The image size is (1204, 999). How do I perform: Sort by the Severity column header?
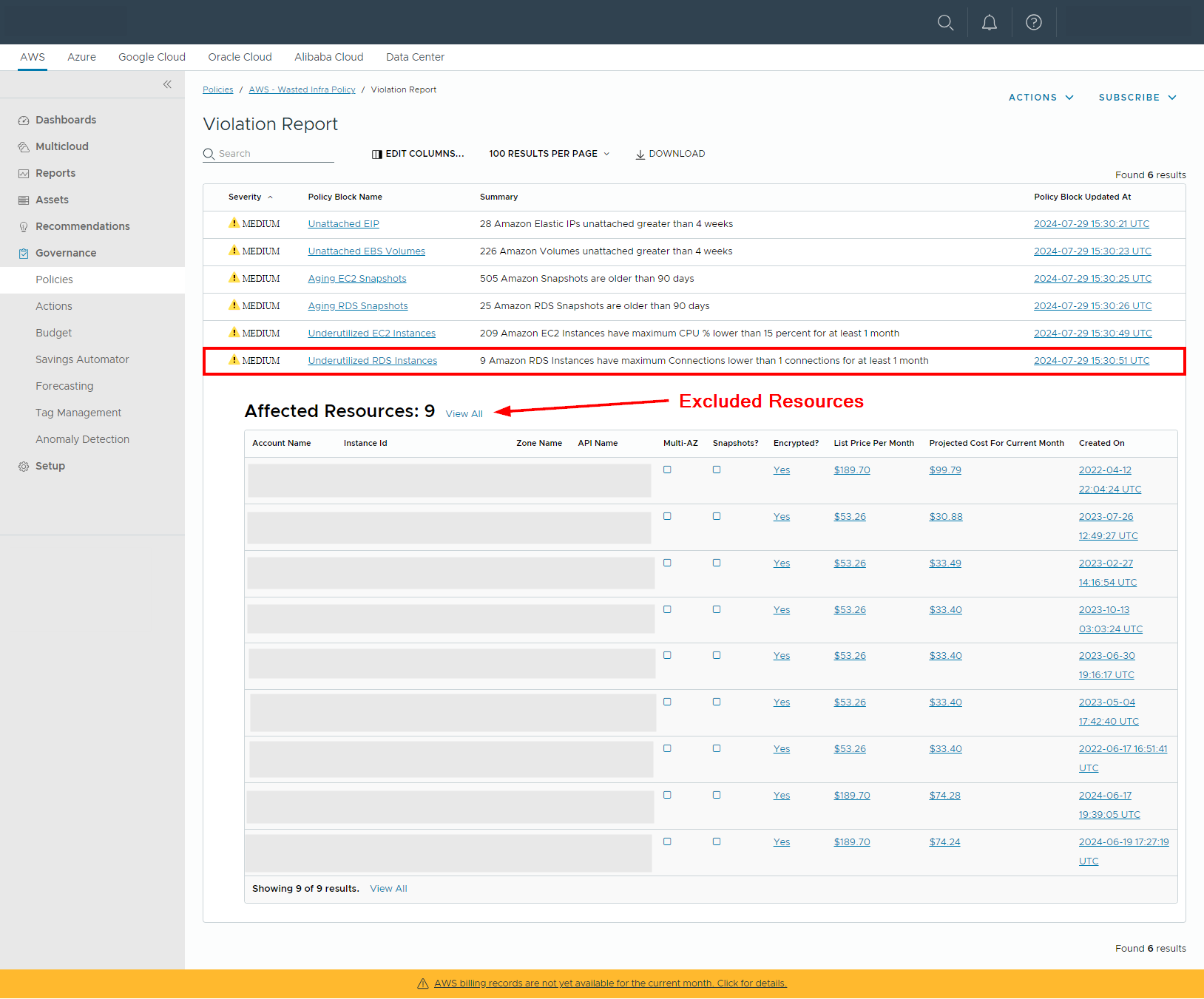pos(245,197)
